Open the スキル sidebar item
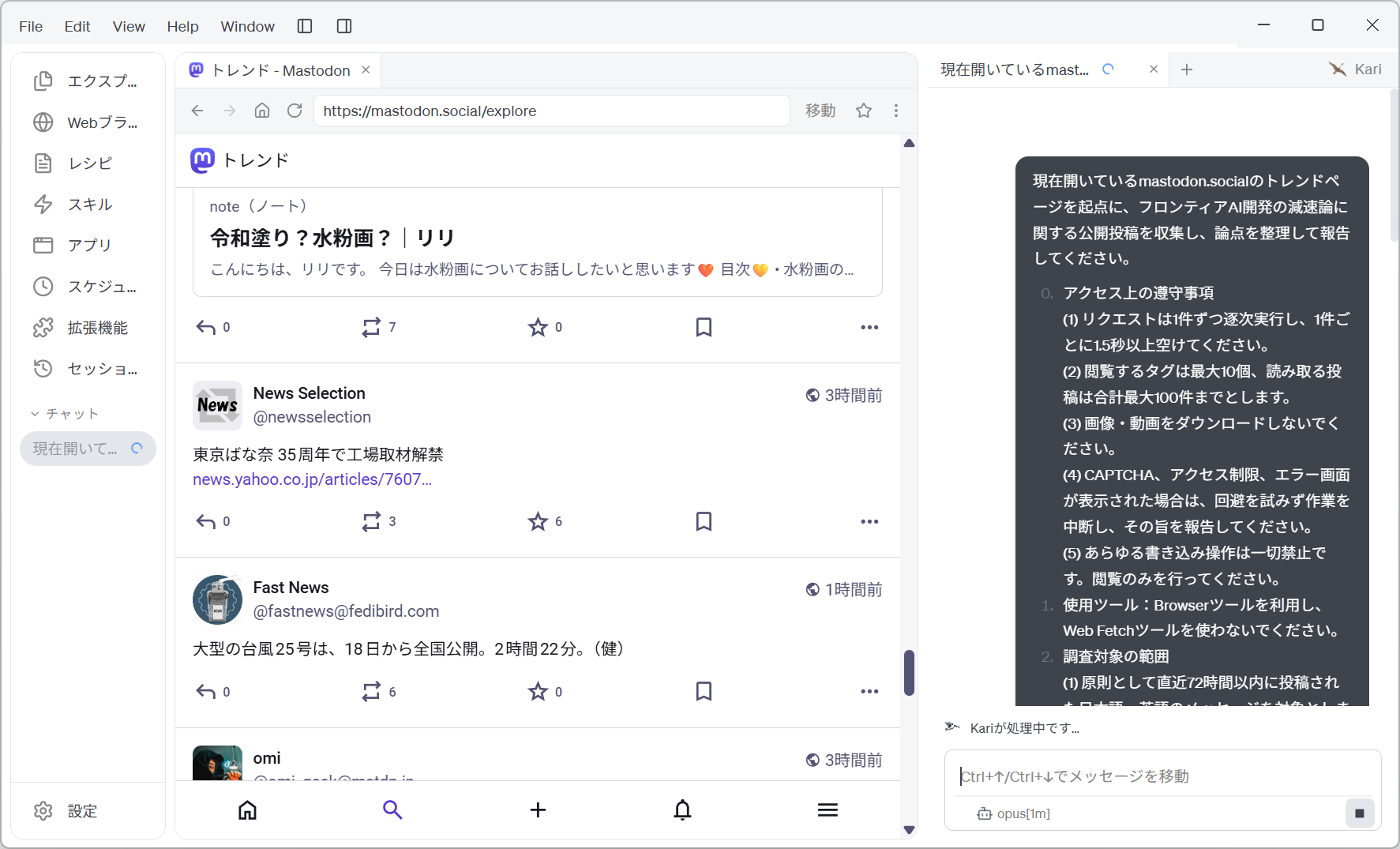Screen dimensions: 1400x849 click(88, 204)
